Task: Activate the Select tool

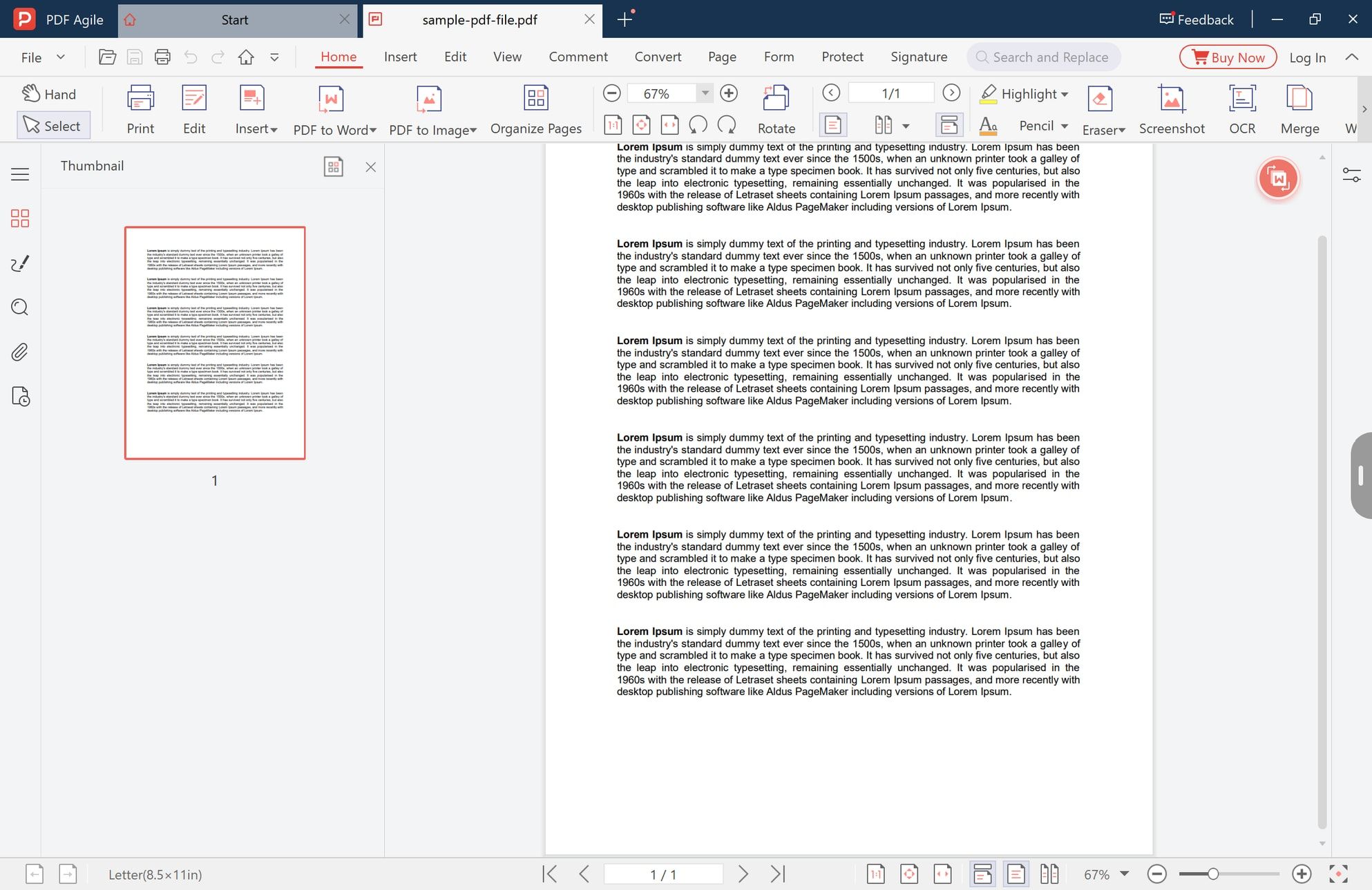Action: (53, 126)
